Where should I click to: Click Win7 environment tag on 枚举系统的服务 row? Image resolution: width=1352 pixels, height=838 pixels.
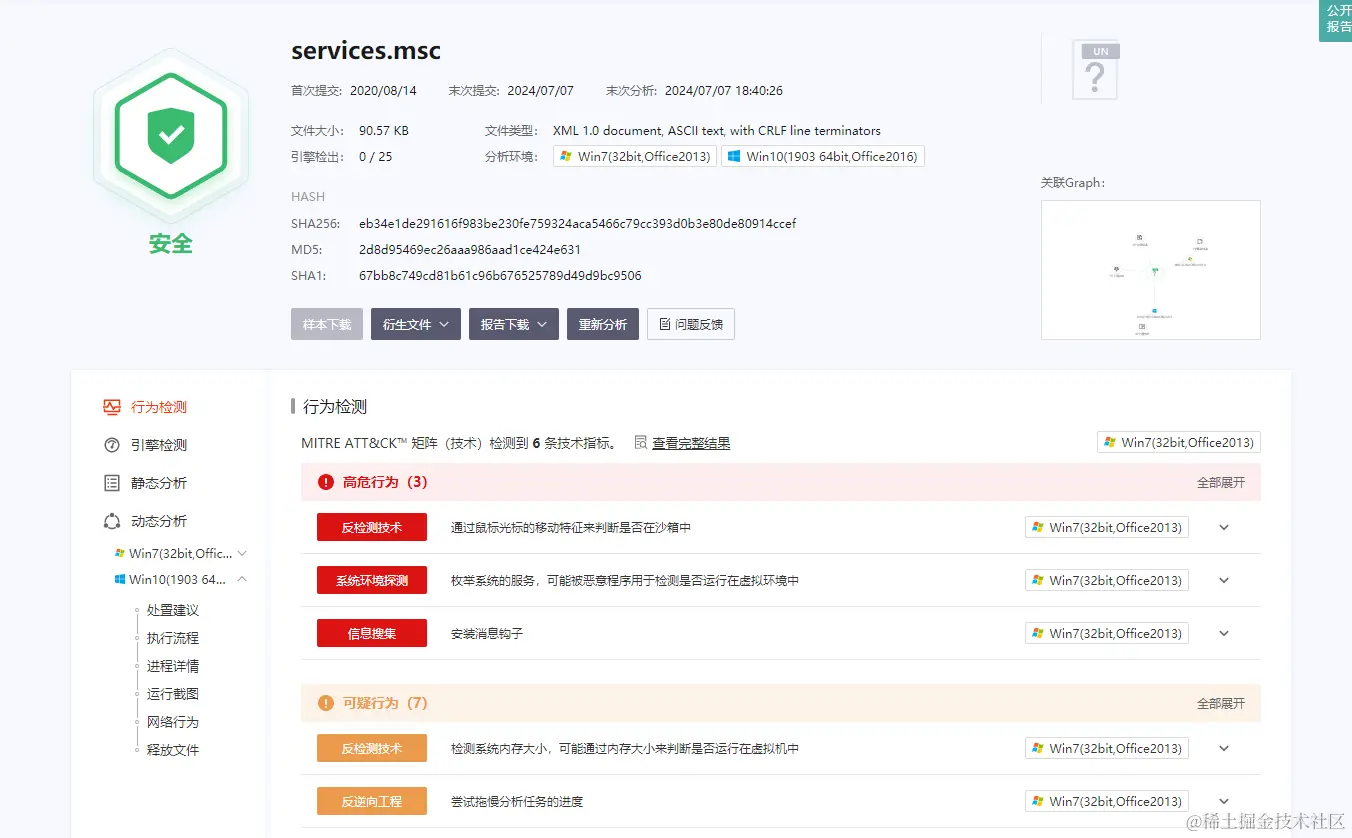tap(1107, 580)
